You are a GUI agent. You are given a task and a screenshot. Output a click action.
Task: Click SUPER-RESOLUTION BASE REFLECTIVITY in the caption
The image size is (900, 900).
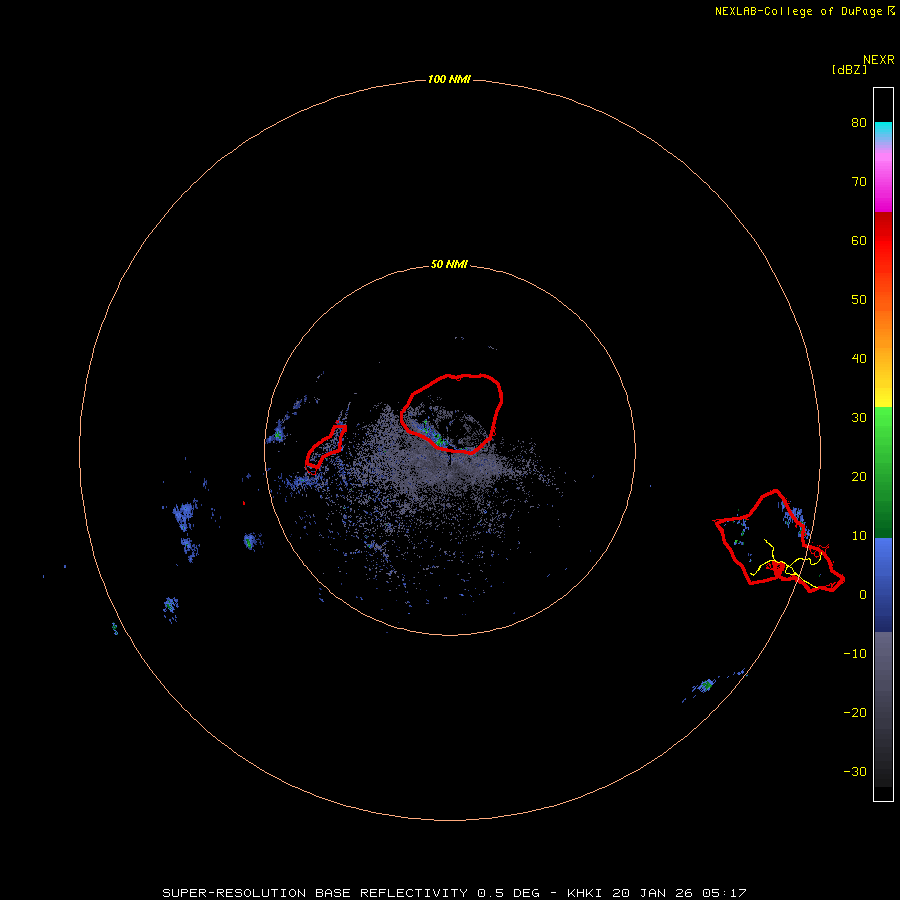pyautogui.click(x=315, y=893)
